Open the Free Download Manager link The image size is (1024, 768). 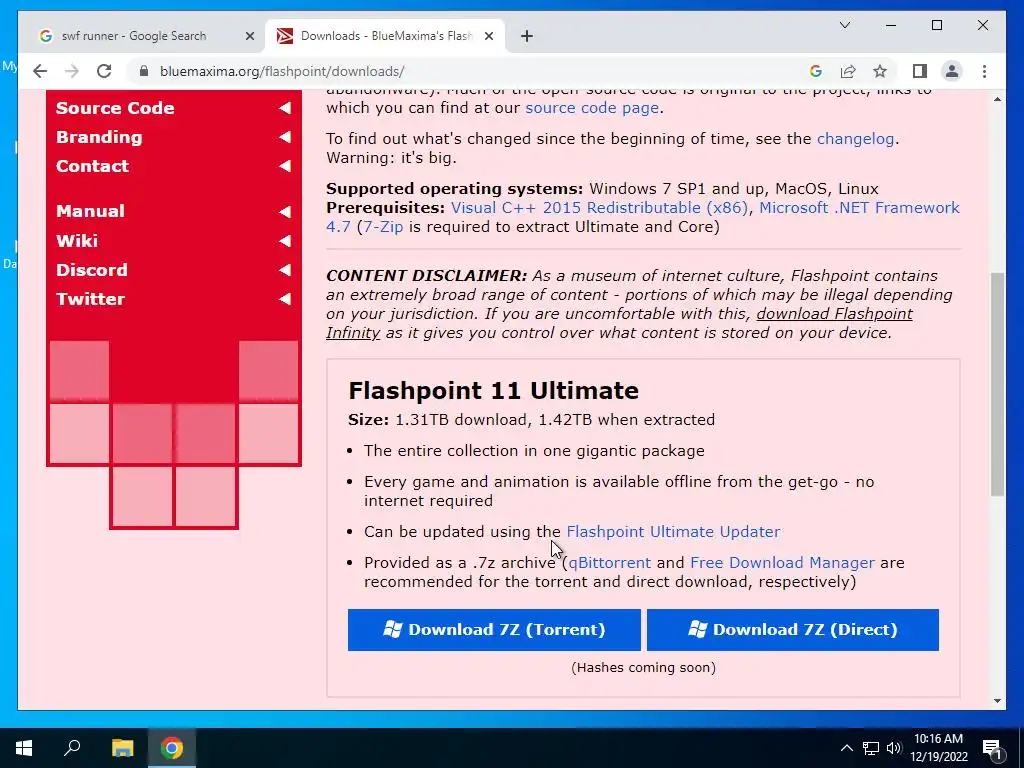782,563
